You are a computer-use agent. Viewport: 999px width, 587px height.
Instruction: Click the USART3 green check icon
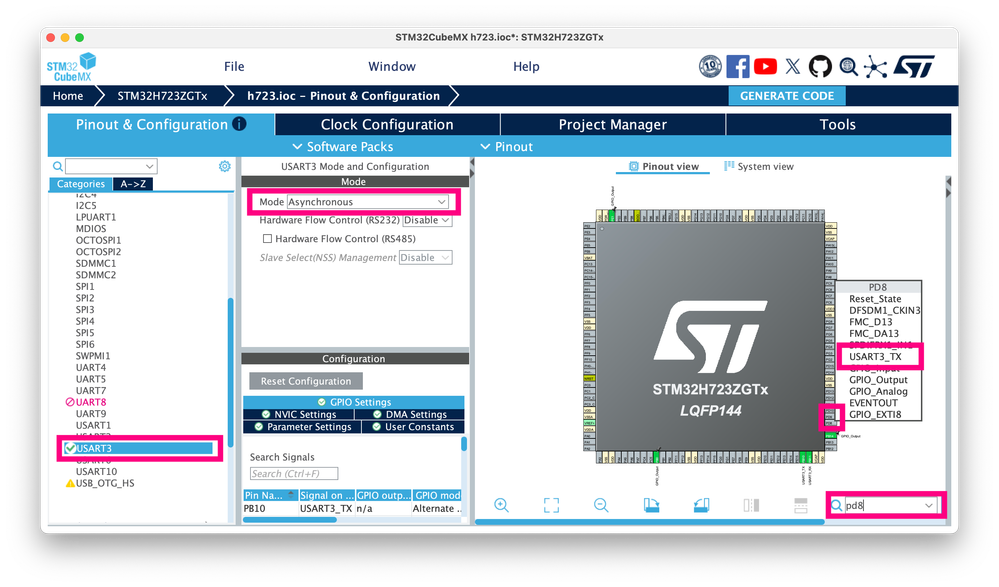point(70,448)
